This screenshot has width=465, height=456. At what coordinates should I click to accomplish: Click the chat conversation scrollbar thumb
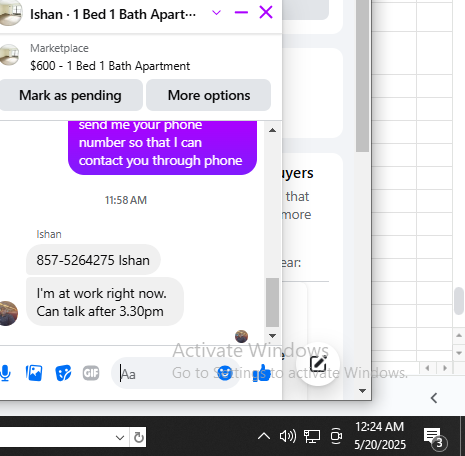[x=272, y=302]
